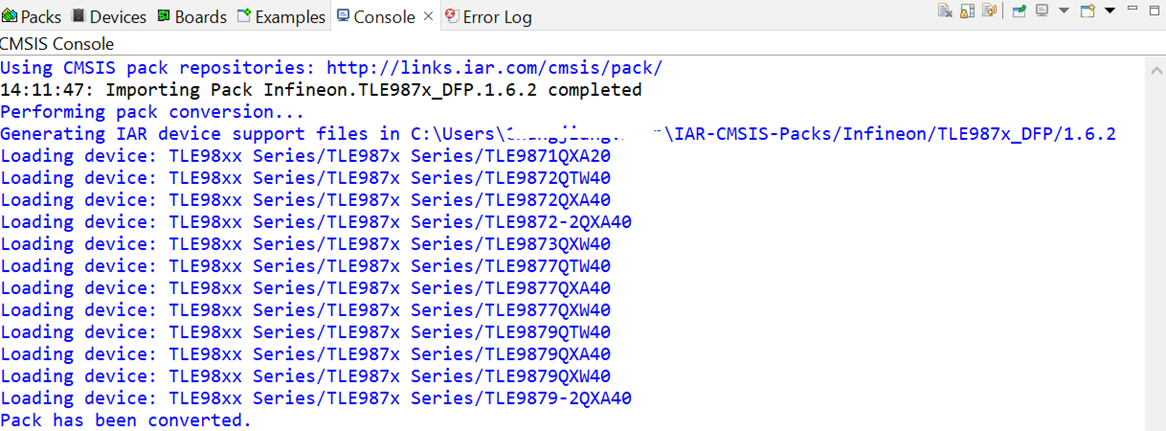This screenshot has height=431, width=1166.
Task: Select the Boards tab
Action: coord(192,17)
